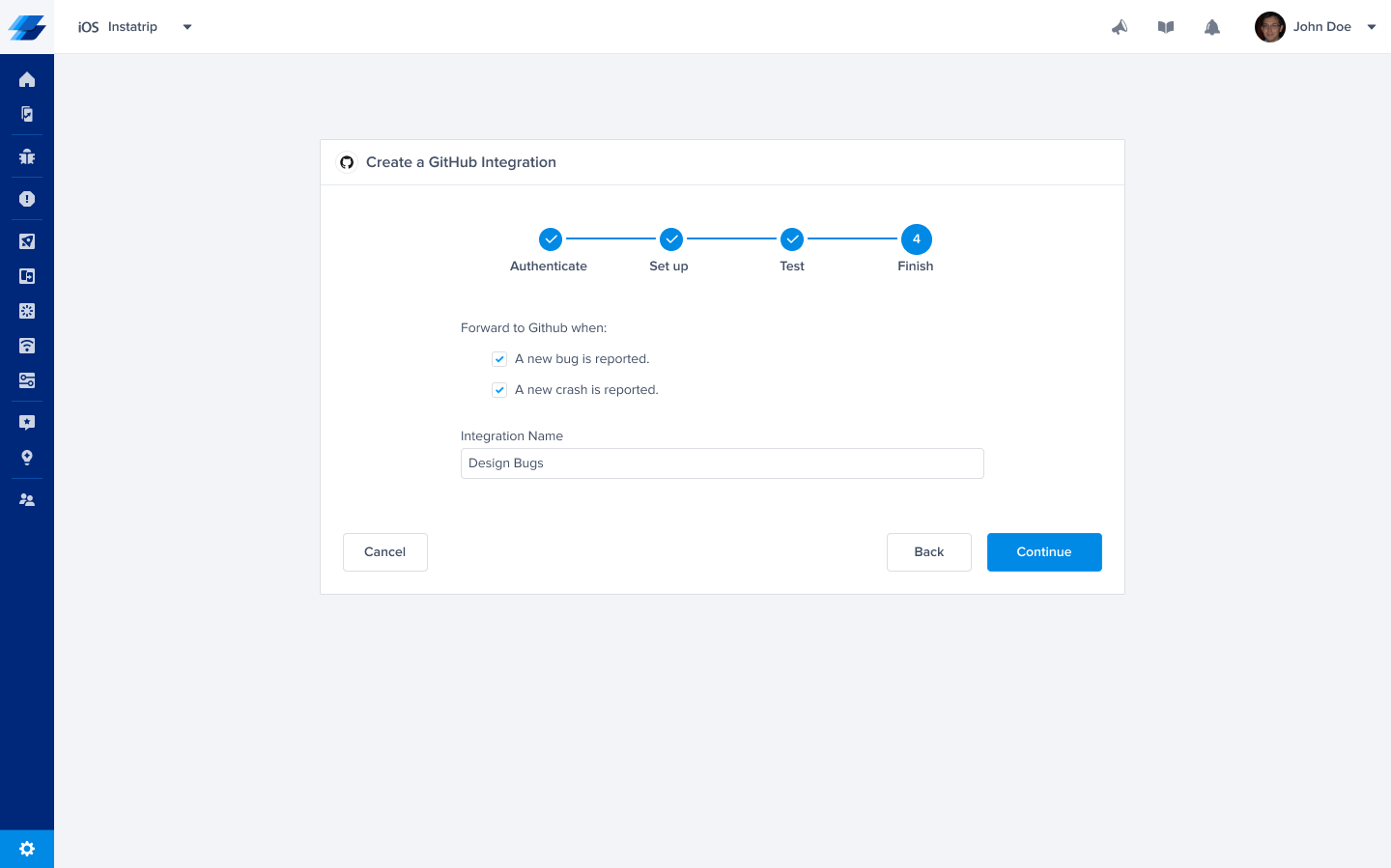
Task: Click the 'Test' step label
Action: [792, 266]
